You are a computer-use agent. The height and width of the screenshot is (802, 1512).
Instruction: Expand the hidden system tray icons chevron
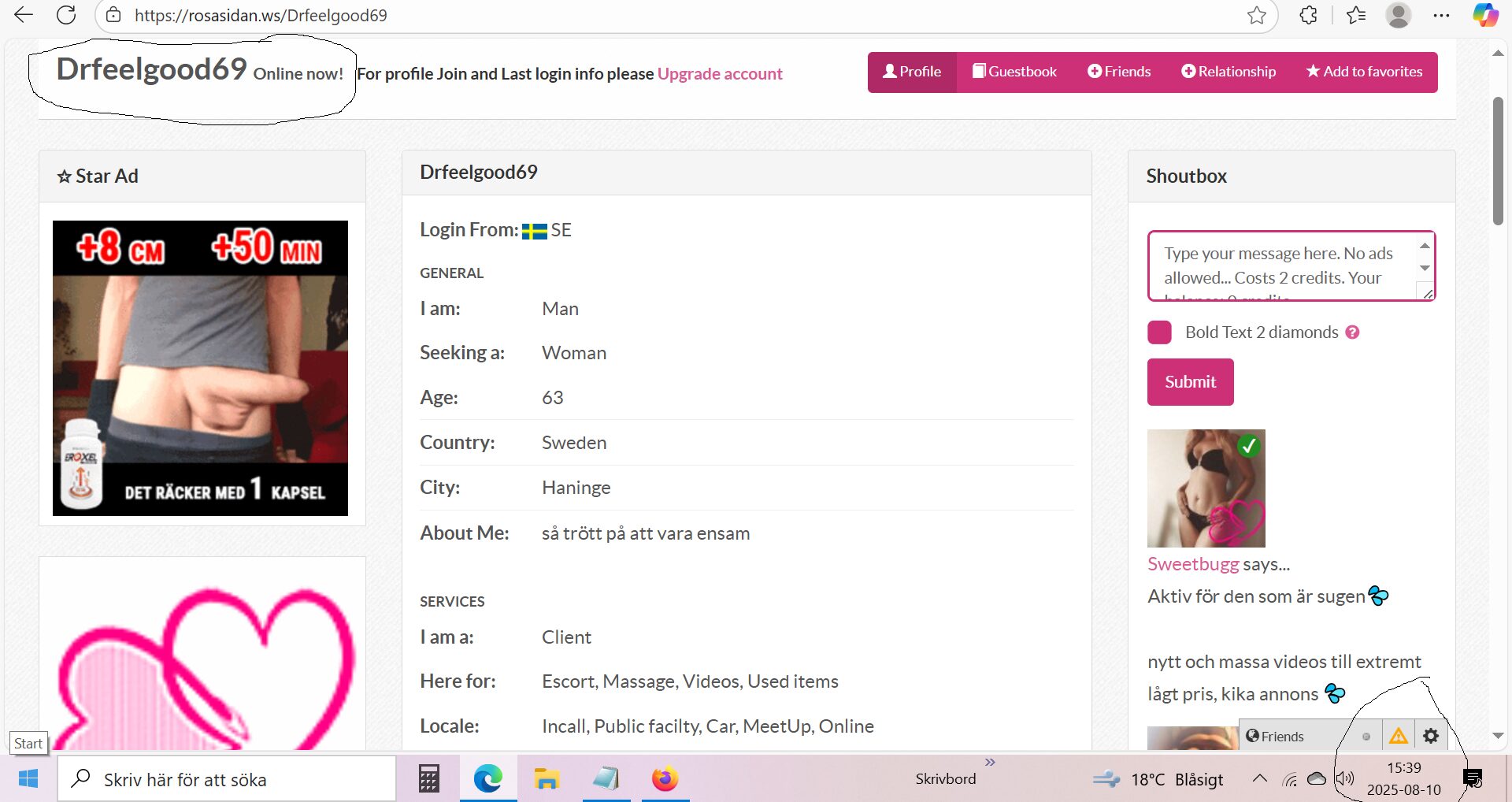1260,779
